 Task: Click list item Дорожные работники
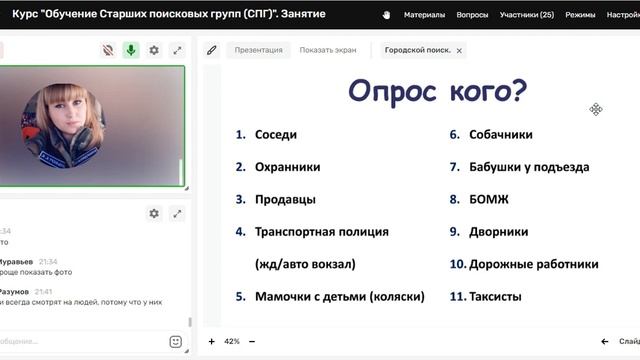coord(534,264)
